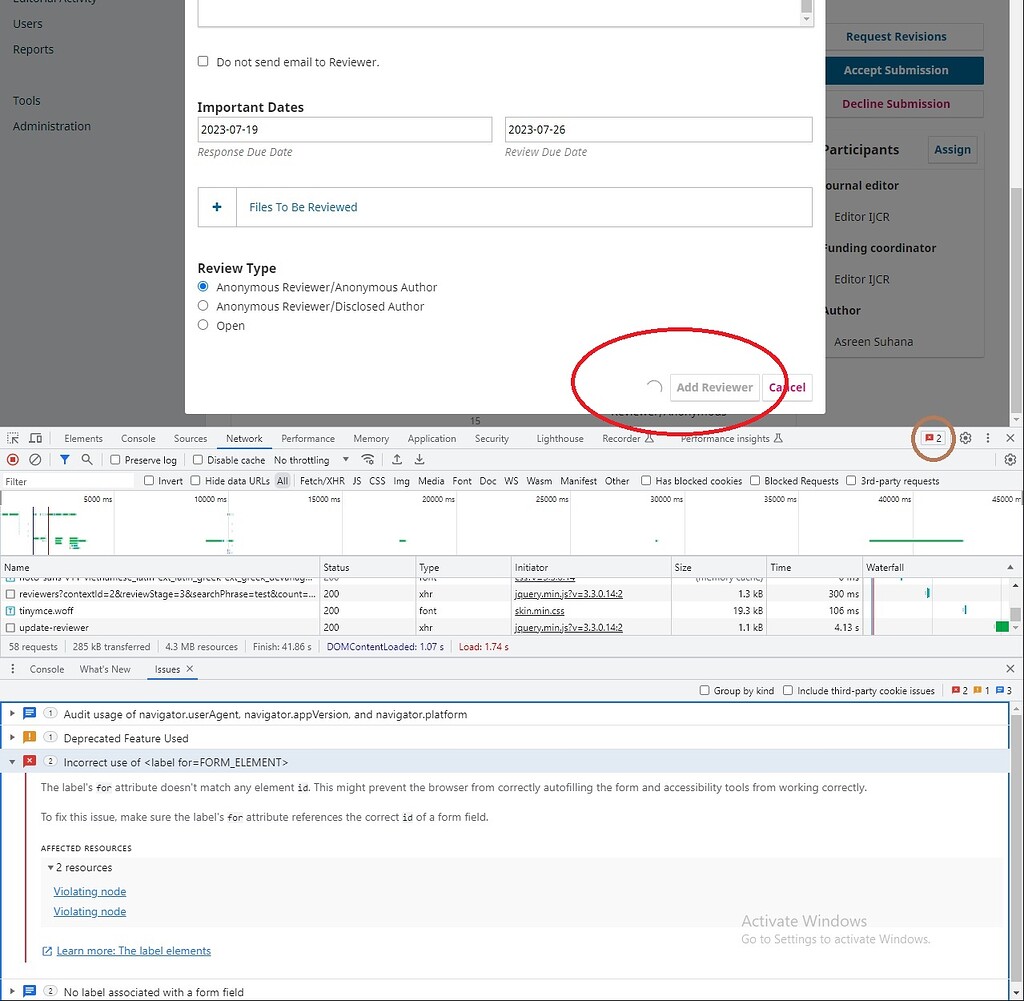Expand the 'Deprecated Feature Used' issue
This screenshot has height=1001, width=1024.
point(14,738)
